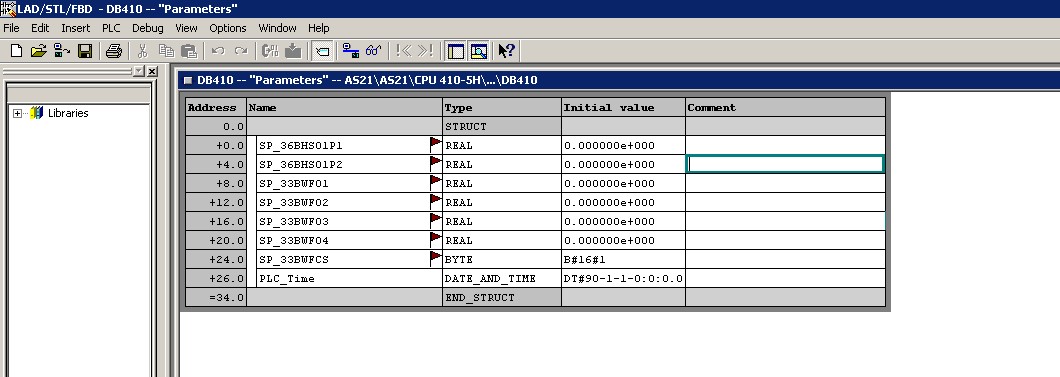The image size is (1060, 377).
Task: Print using the printer icon
Action: coord(114,51)
